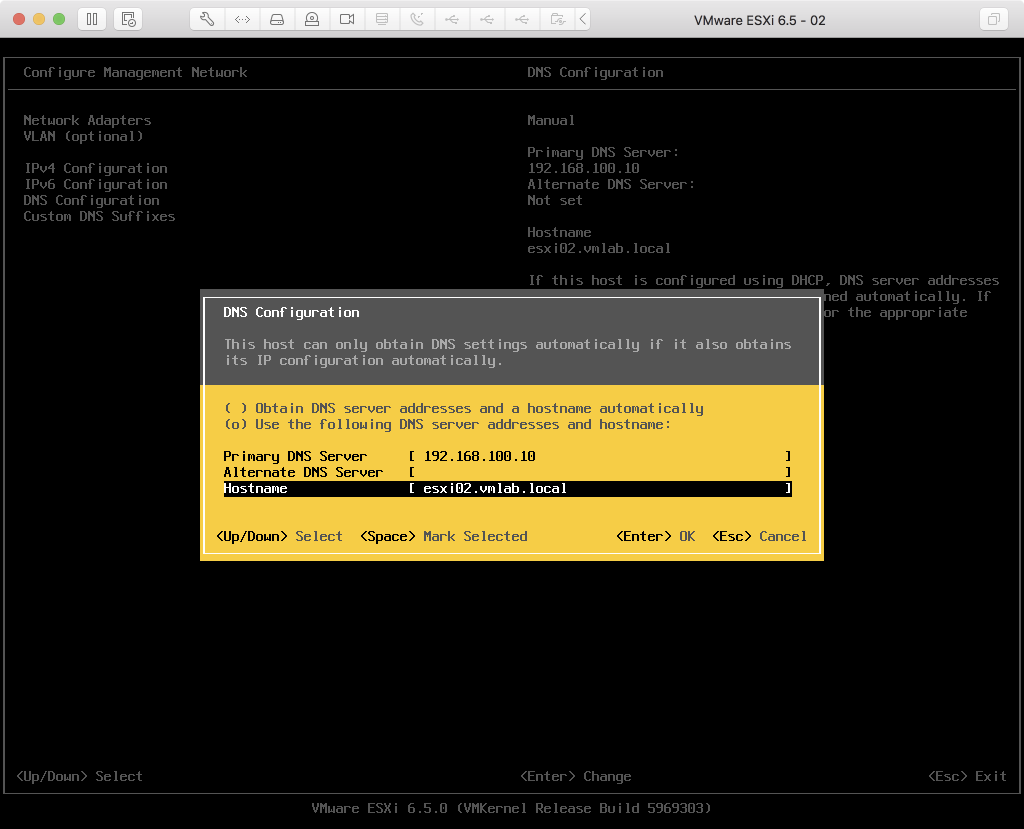The height and width of the screenshot is (829, 1024).
Task: Choose Custom DNS Suffixes entry
Action: pyautogui.click(x=99, y=216)
